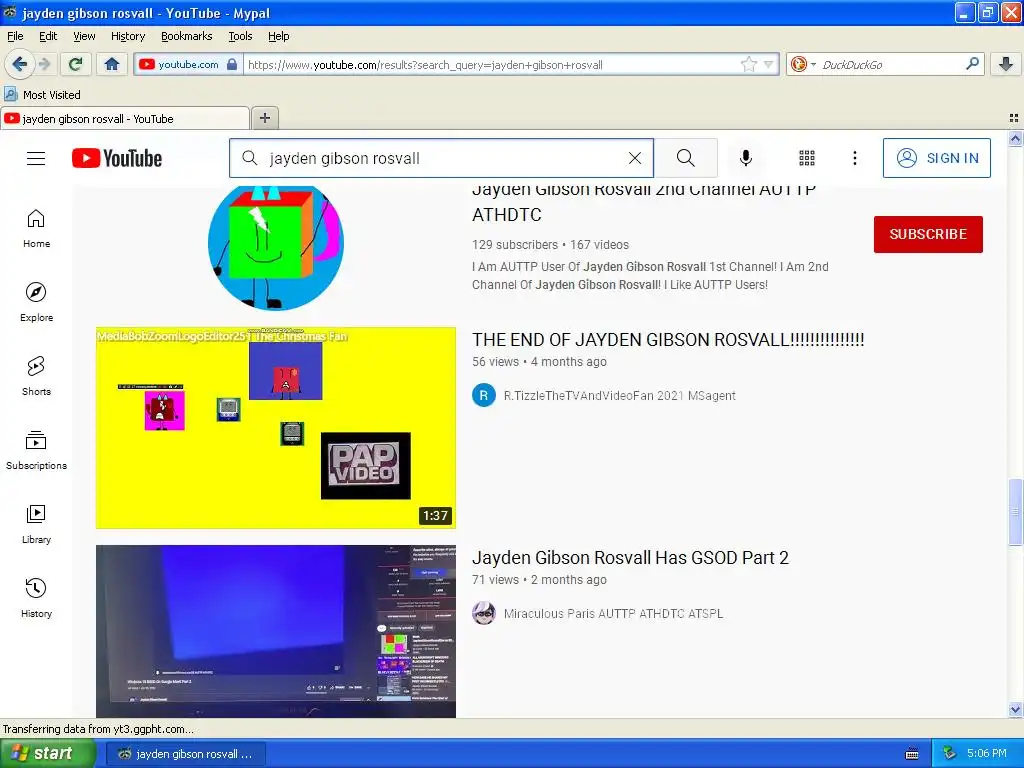Screen dimensions: 1024x768
Task: Focus the YouTube search box
Action: (x=441, y=158)
